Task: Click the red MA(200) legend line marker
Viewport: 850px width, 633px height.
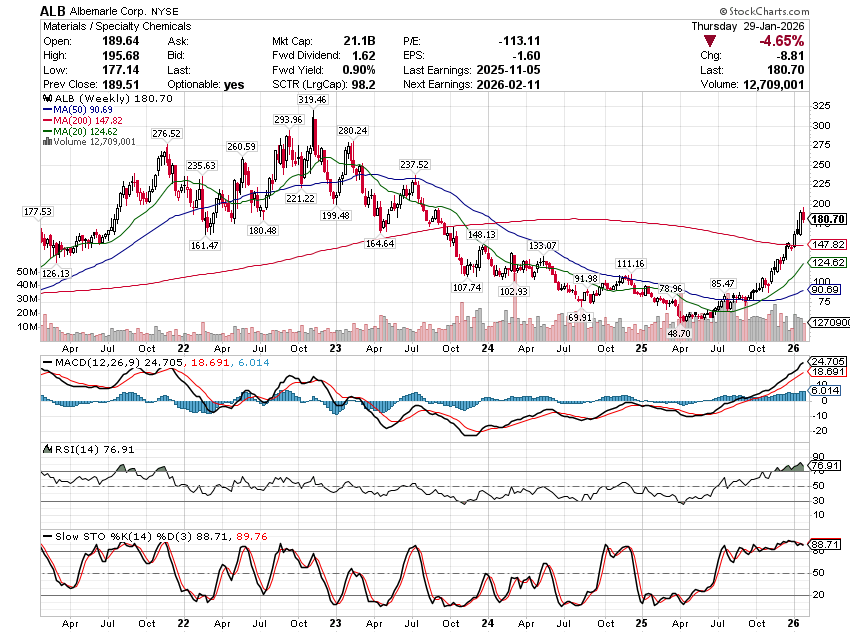Action: [x=47, y=120]
